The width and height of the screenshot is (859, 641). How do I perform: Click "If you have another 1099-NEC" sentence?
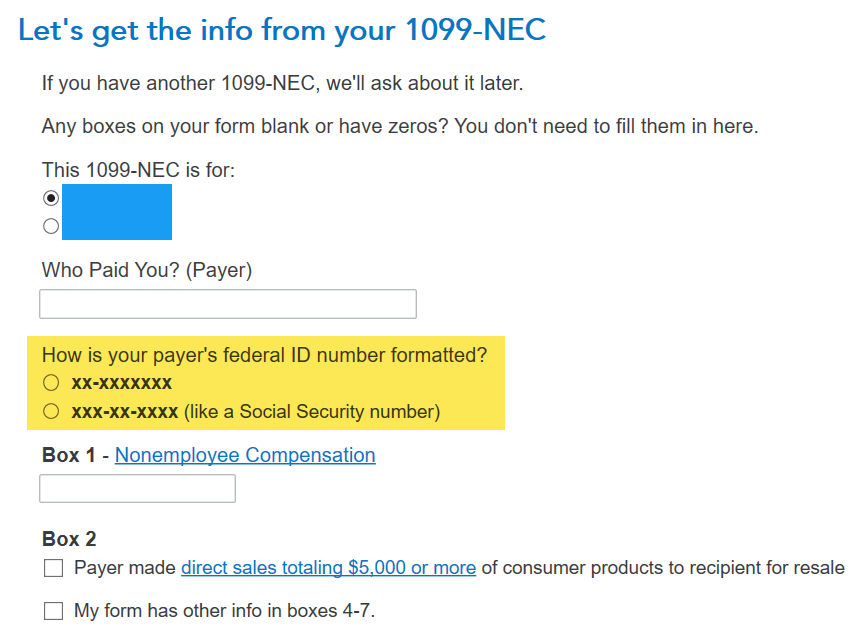282,82
